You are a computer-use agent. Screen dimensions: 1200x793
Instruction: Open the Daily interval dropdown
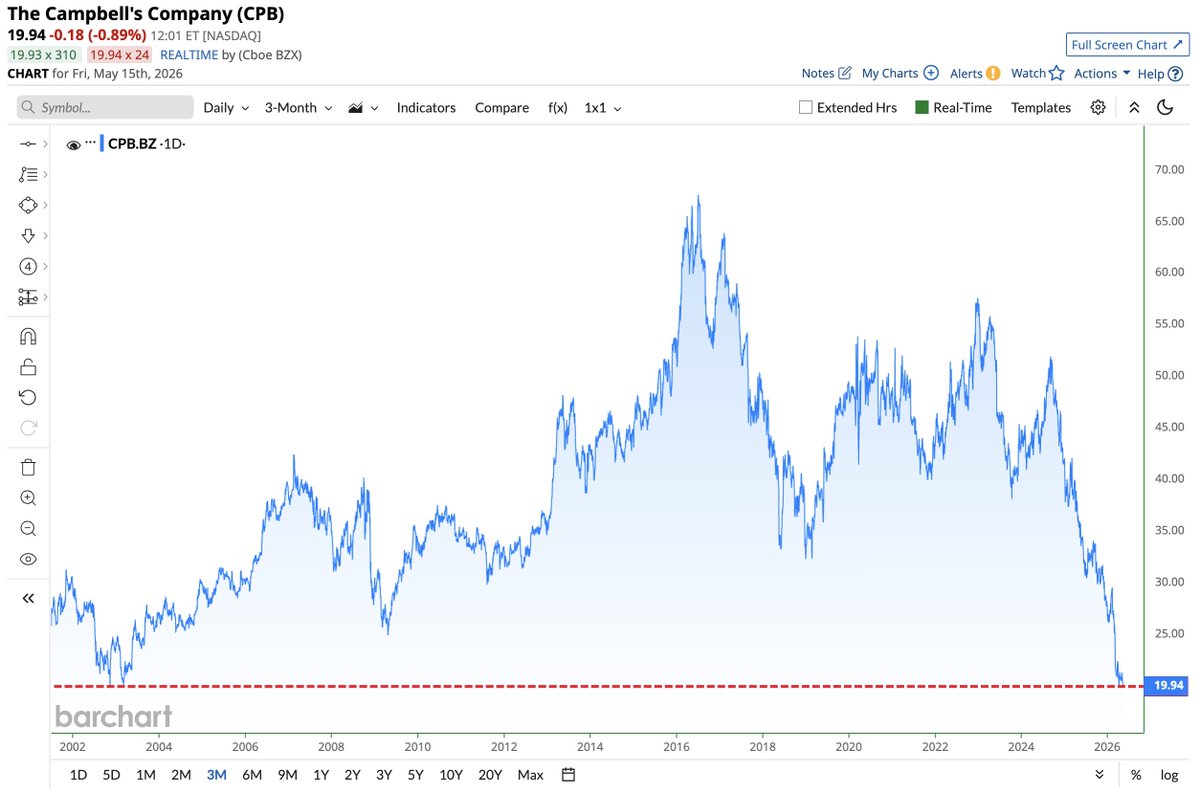coord(226,107)
